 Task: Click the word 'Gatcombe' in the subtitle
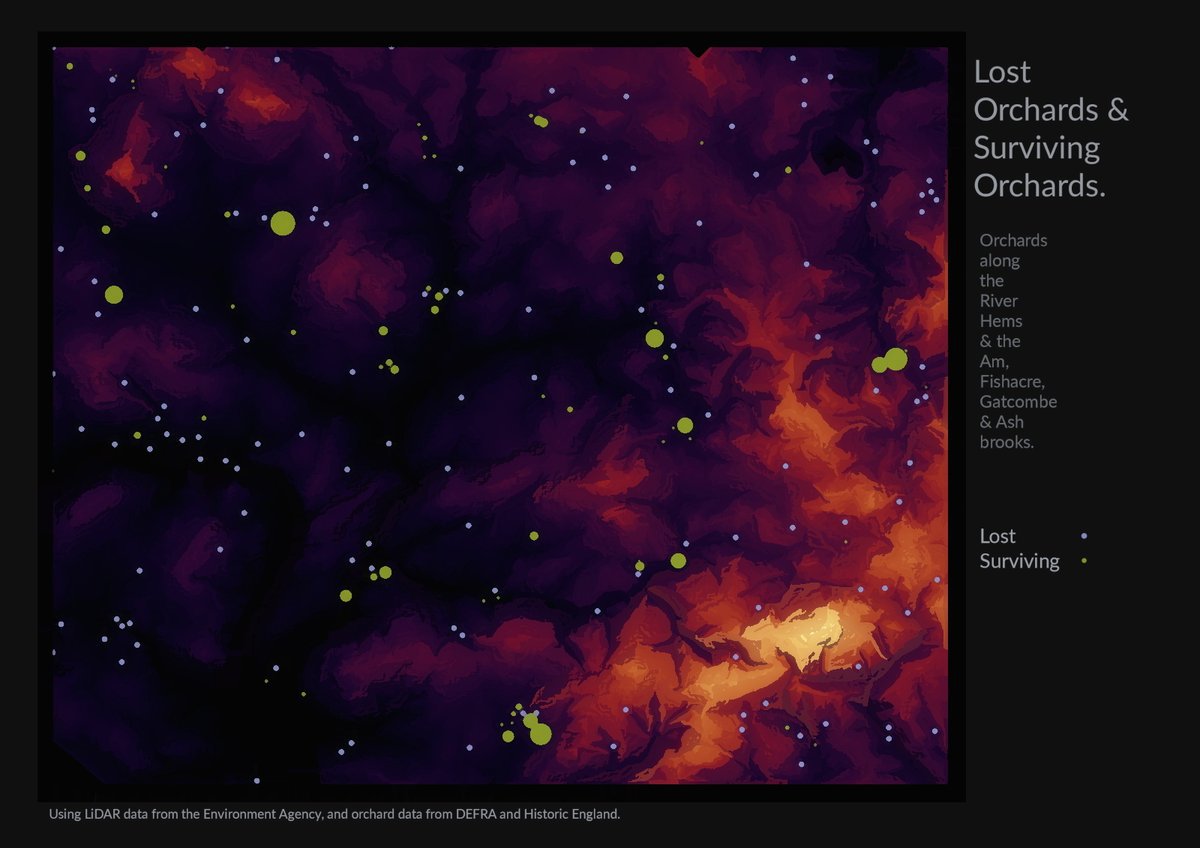(1018, 402)
